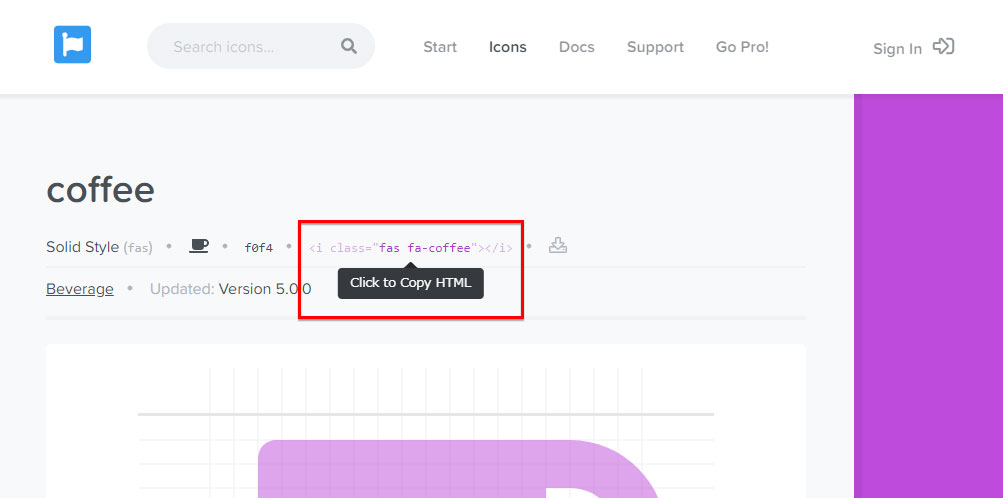Go to the Icons section
Image resolution: width=1003 pixels, height=498 pixels.
pos(508,47)
